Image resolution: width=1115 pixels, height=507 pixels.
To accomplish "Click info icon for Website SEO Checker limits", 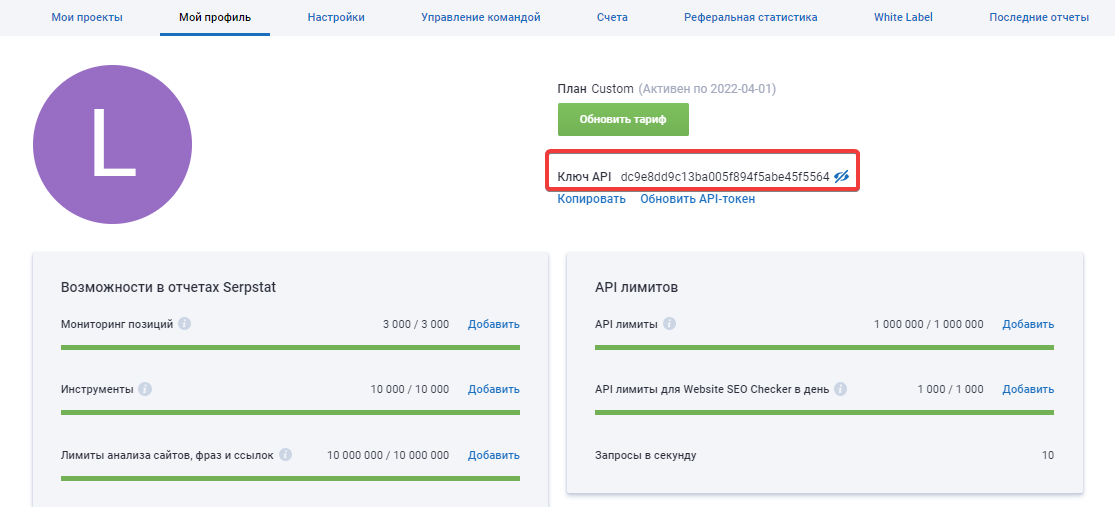I will [841, 389].
